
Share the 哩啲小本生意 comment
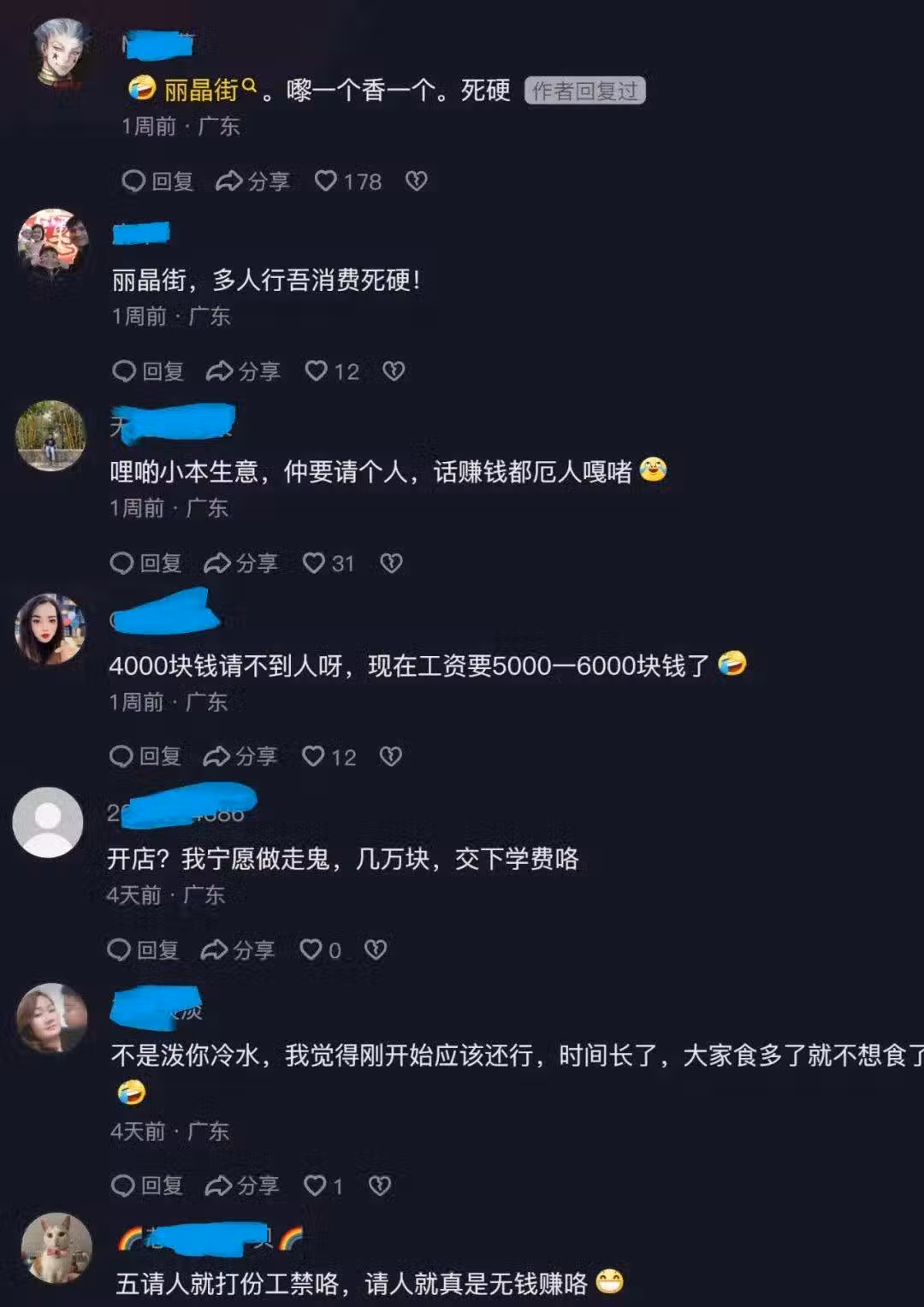240,563
